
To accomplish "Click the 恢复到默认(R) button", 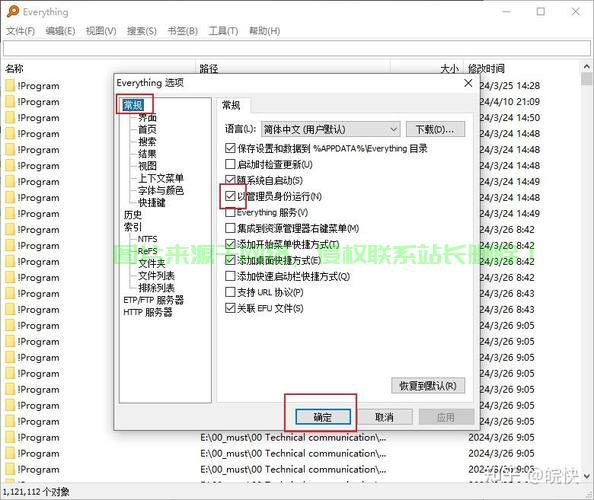I will [x=428, y=386].
